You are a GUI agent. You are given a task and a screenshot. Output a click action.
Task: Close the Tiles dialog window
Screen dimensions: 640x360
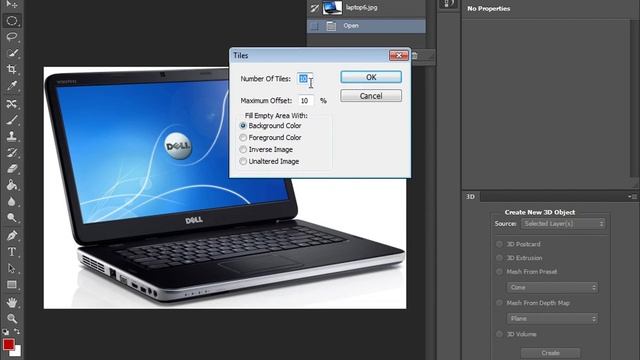[x=399, y=55]
